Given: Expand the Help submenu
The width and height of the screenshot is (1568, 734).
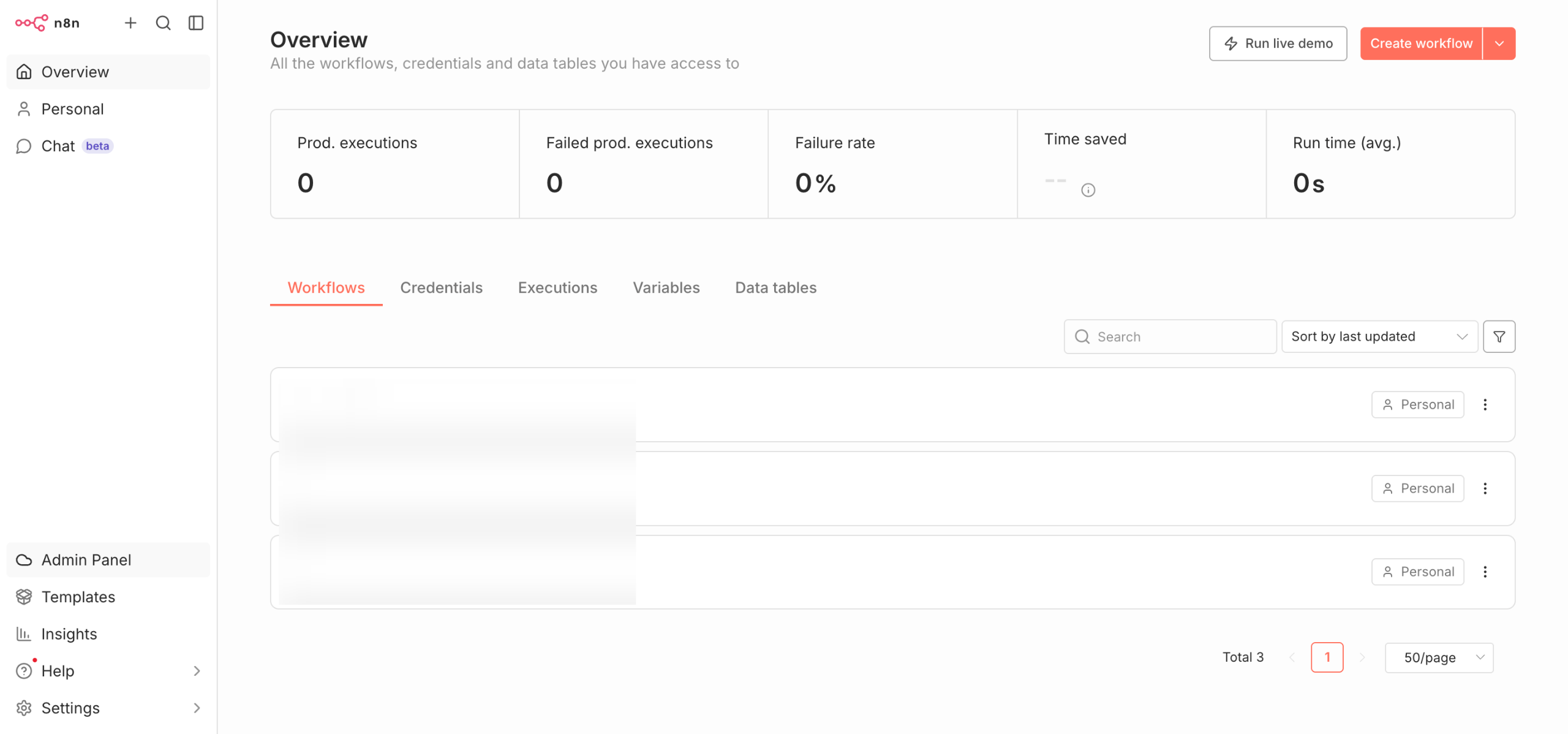Looking at the screenshot, I should (x=196, y=671).
